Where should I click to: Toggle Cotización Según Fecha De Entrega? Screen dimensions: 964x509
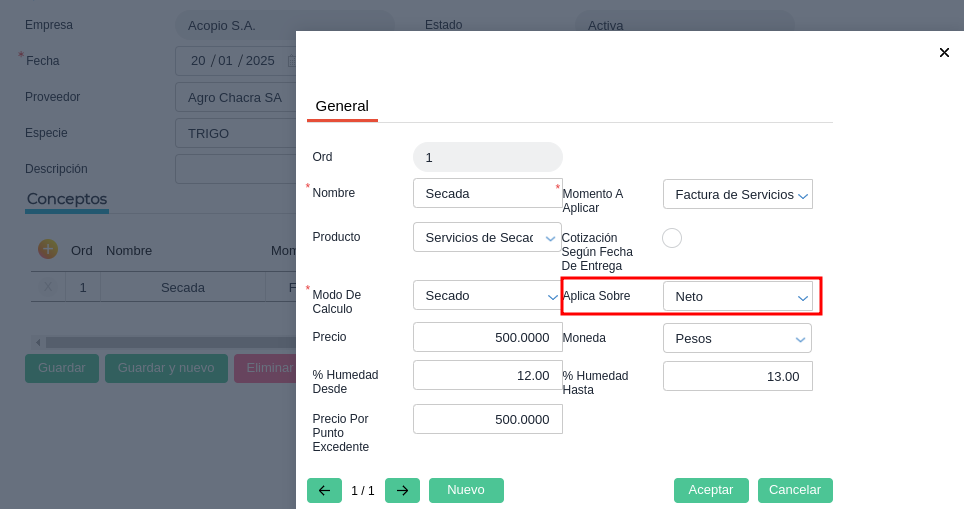[x=672, y=238]
